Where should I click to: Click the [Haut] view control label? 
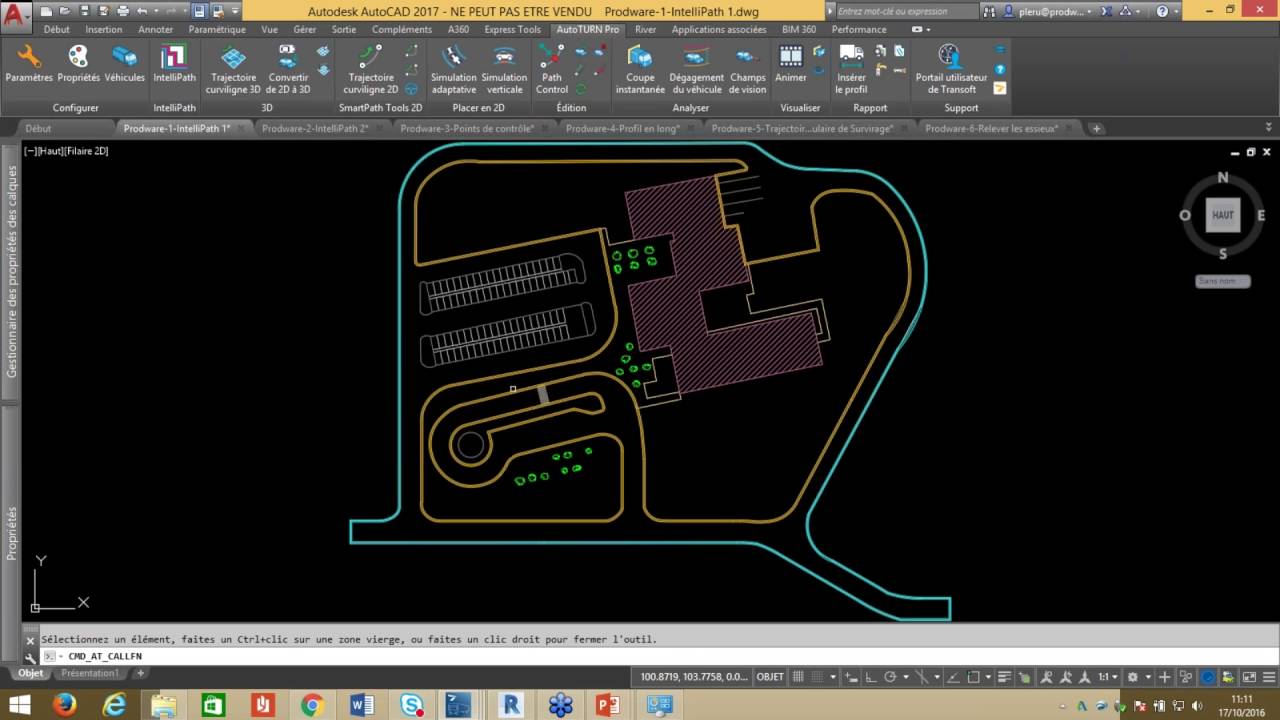[x=50, y=151]
